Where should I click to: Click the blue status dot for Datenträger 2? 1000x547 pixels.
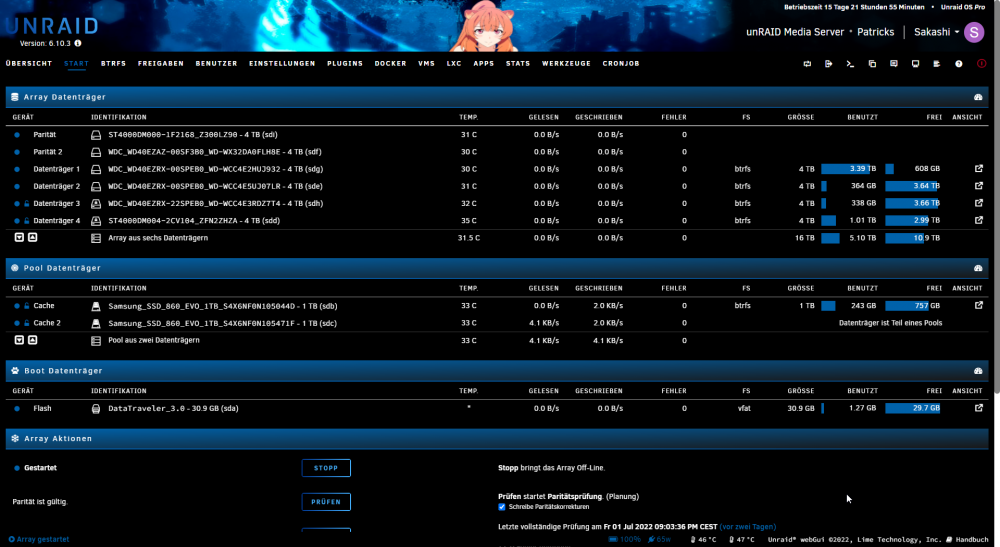point(17,187)
